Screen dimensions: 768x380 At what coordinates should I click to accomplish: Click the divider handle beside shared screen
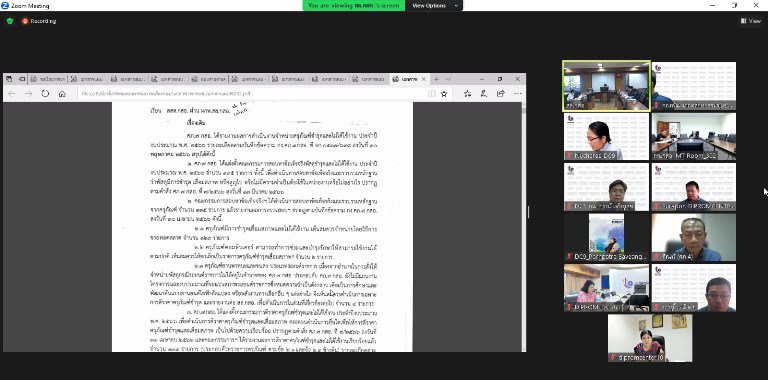pos(528,212)
